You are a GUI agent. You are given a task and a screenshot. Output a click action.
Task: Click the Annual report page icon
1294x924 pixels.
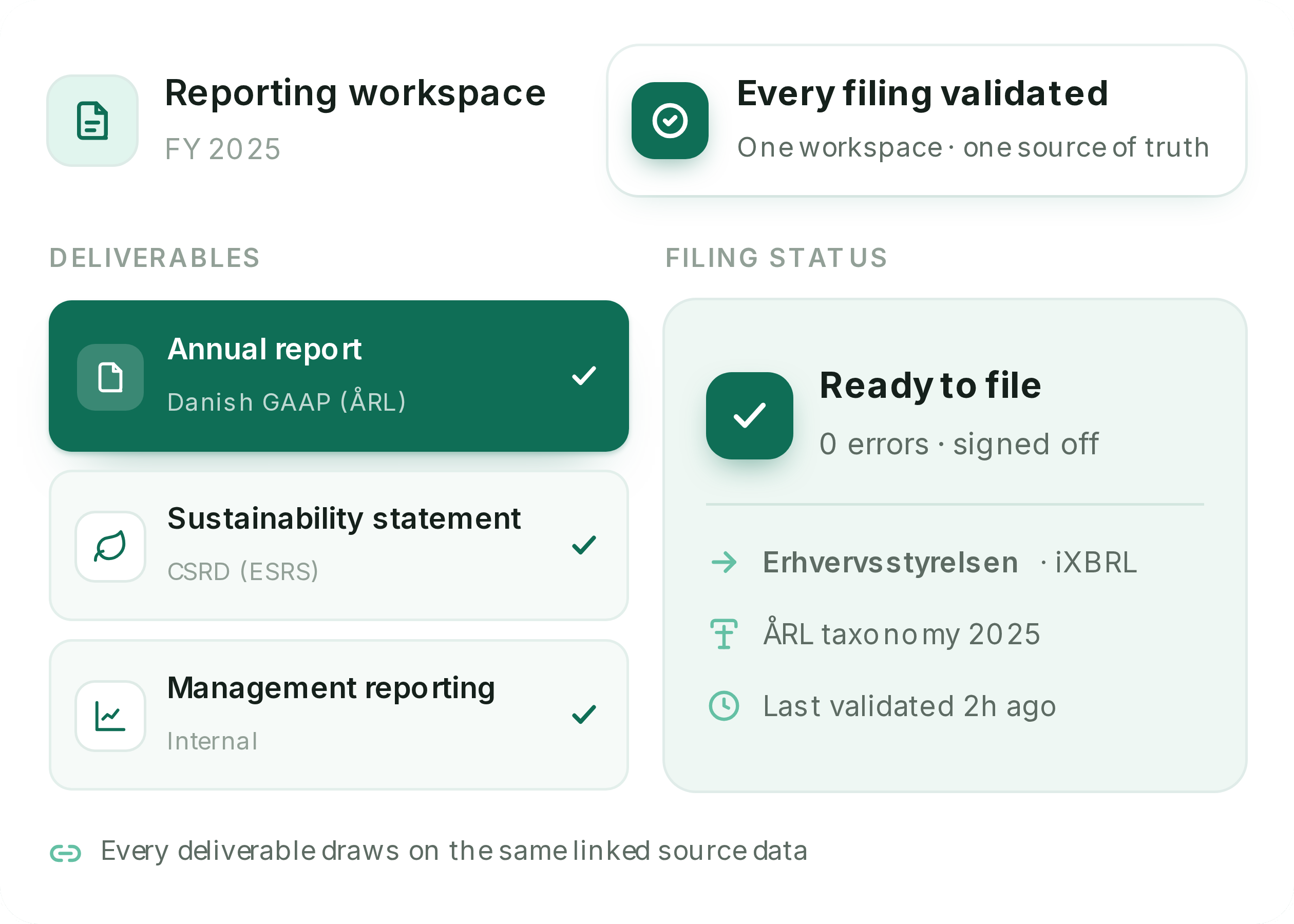pos(110,377)
